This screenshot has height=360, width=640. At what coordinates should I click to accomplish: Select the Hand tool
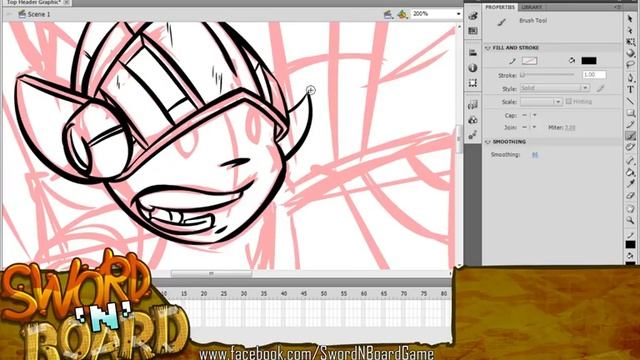pyautogui.click(x=630, y=209)
